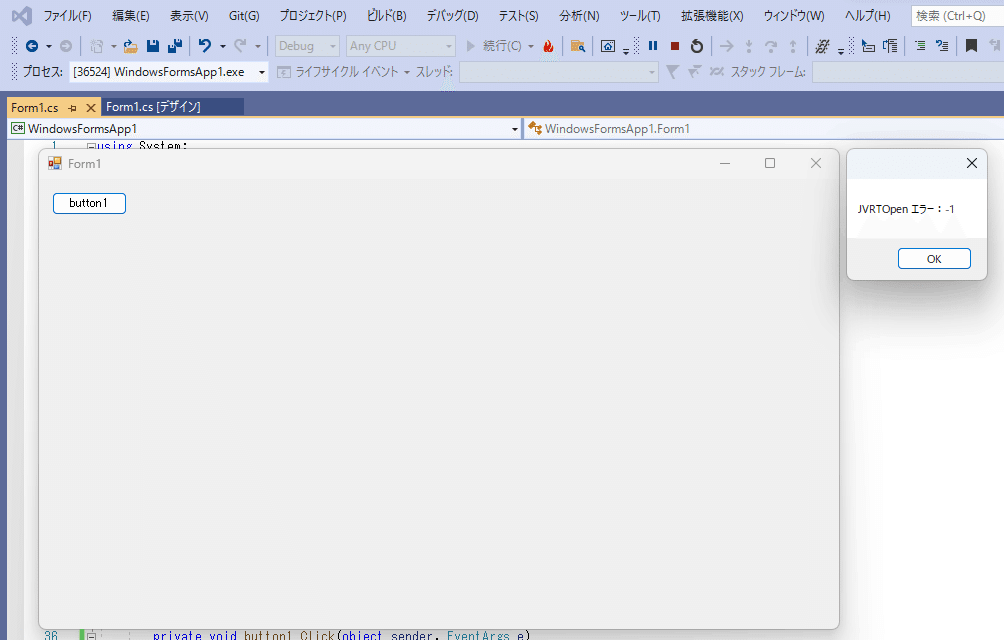This screenshot has width=1004, height=640.
Task: Open the デバッグ(D) menu
Action: (x=452, y=16)
